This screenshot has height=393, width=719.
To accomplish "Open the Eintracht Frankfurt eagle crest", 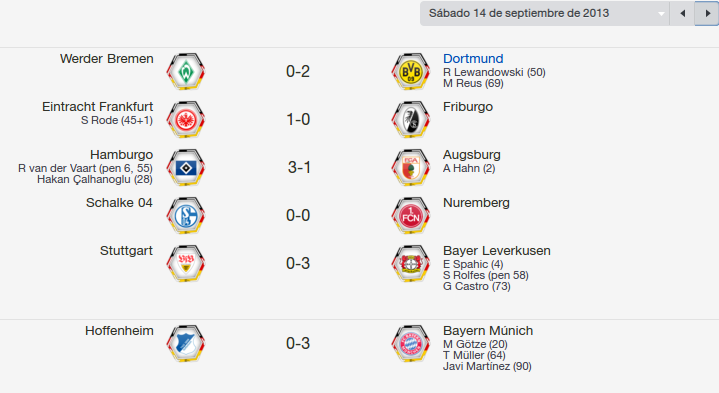I will (186, 120).
